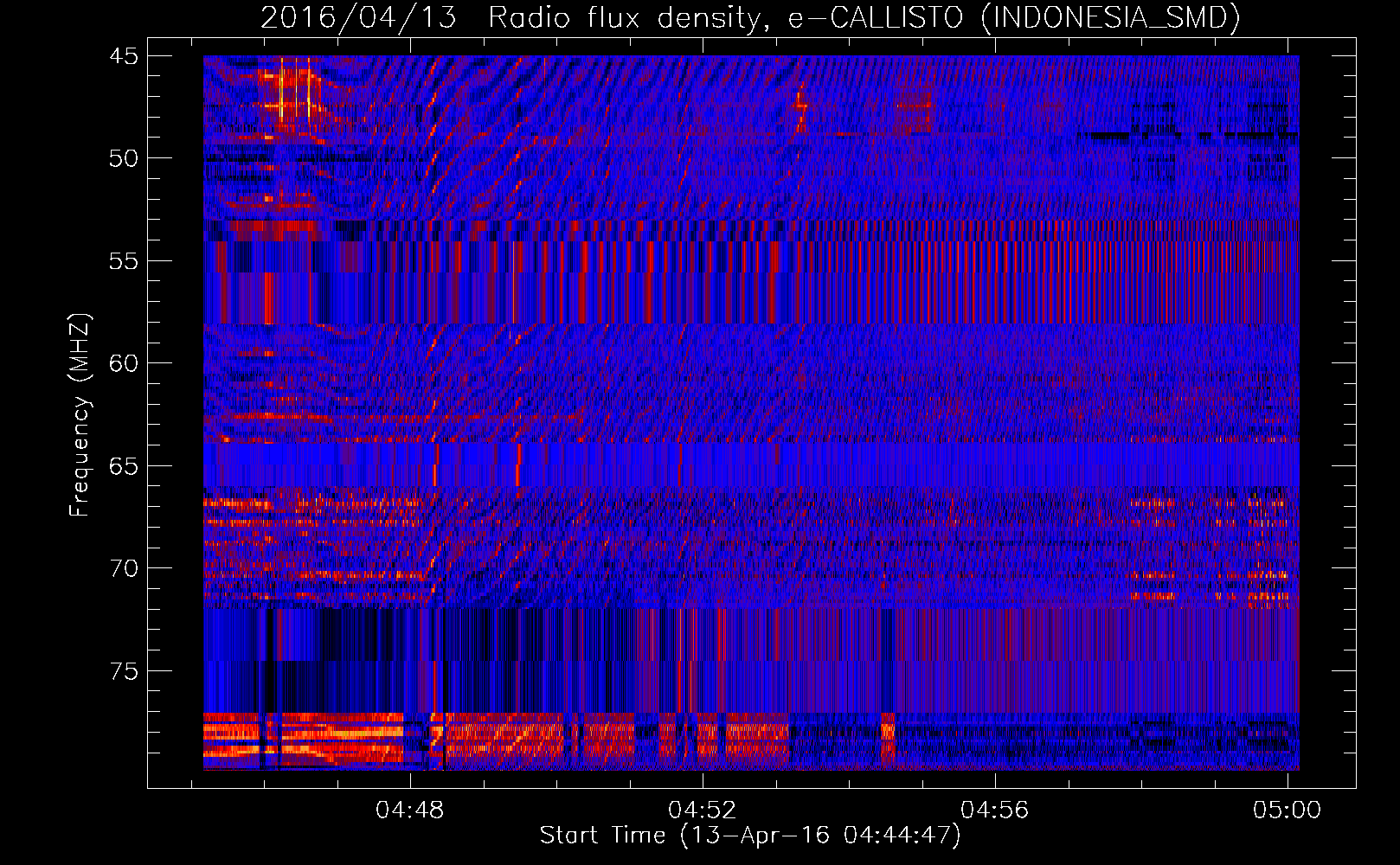Viewport: 1400px width, 865px height.
Task: Click the 50 frequency tick label
Action: coord(124,158)
